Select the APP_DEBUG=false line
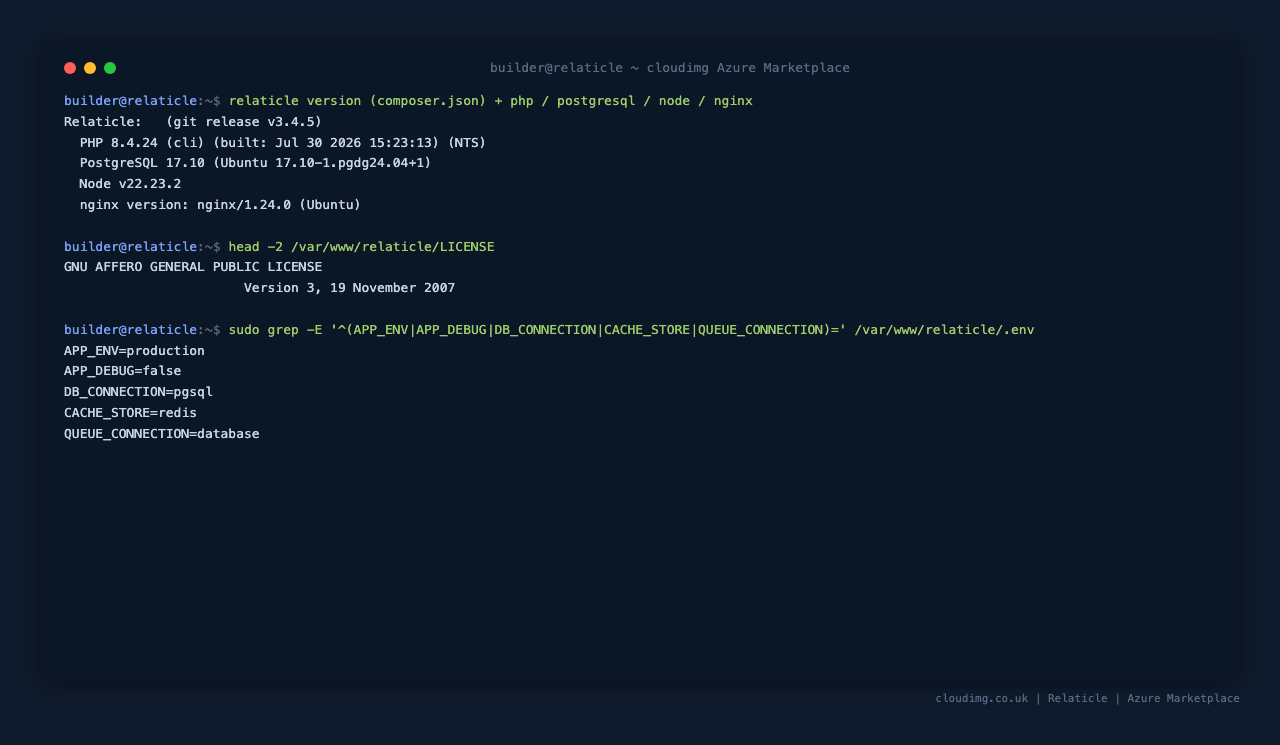Viewport: 1280px width, 745px height. pos(123,371)
